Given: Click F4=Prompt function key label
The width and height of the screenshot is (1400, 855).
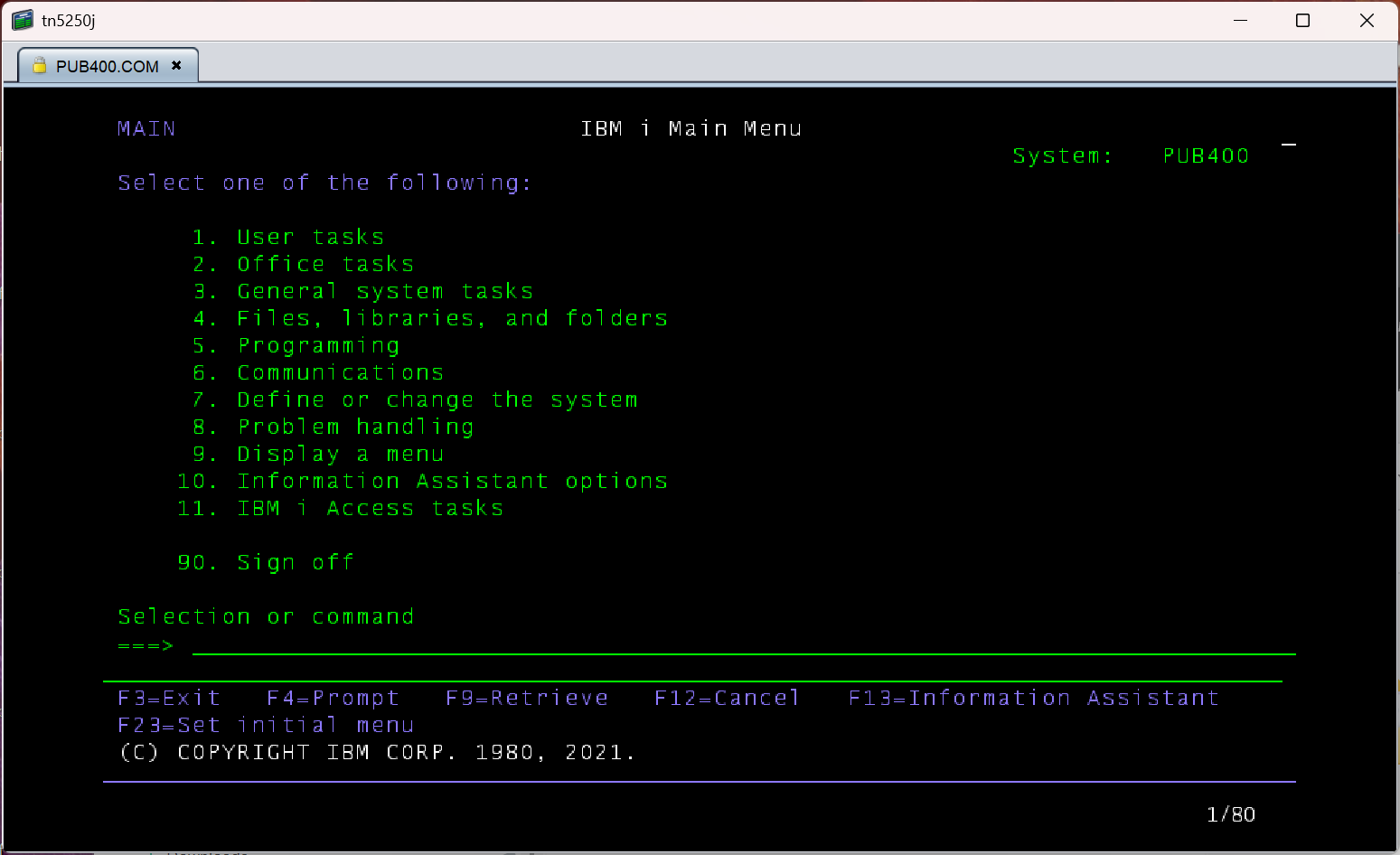Looking at the screenshot, I should pyautogui.click(x=333, y=698).
